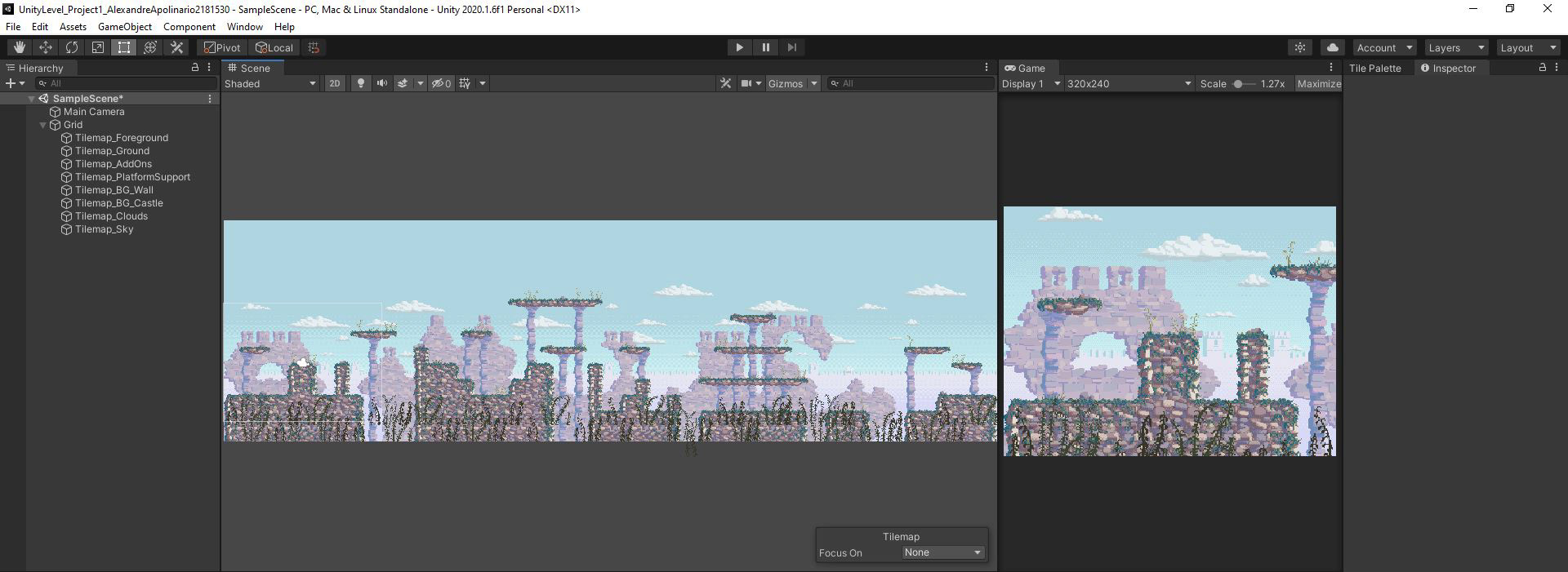Search in the Hierarchy field
1568x572 pixels.
[127, 83]
